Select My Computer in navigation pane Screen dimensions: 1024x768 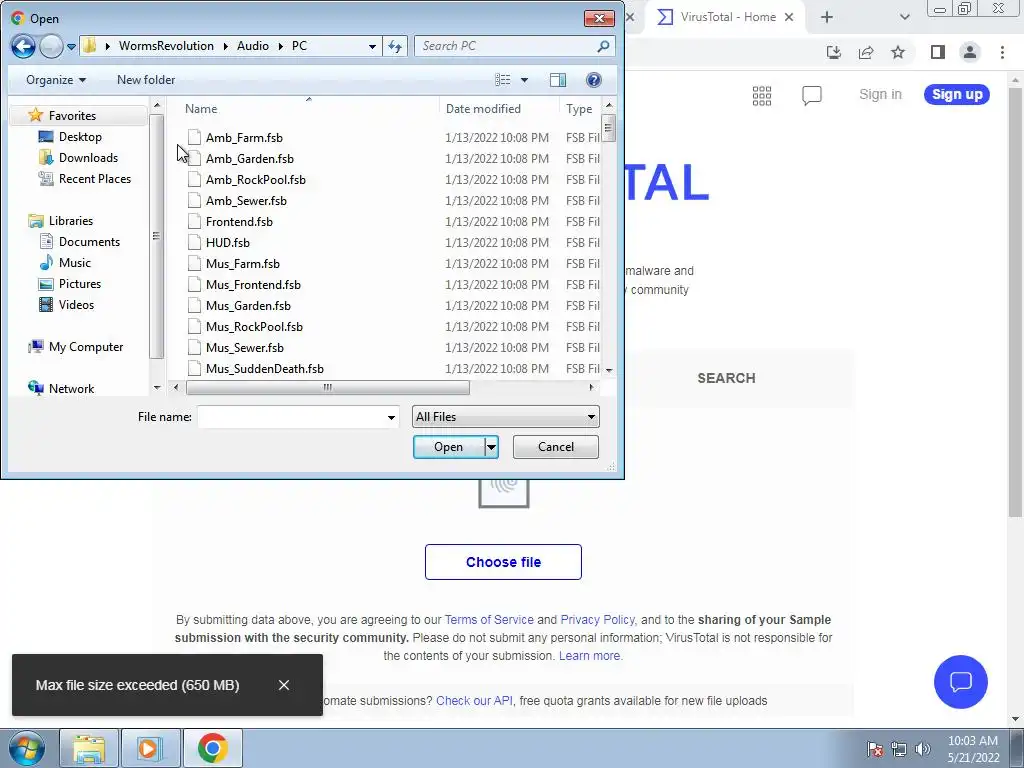86,347
